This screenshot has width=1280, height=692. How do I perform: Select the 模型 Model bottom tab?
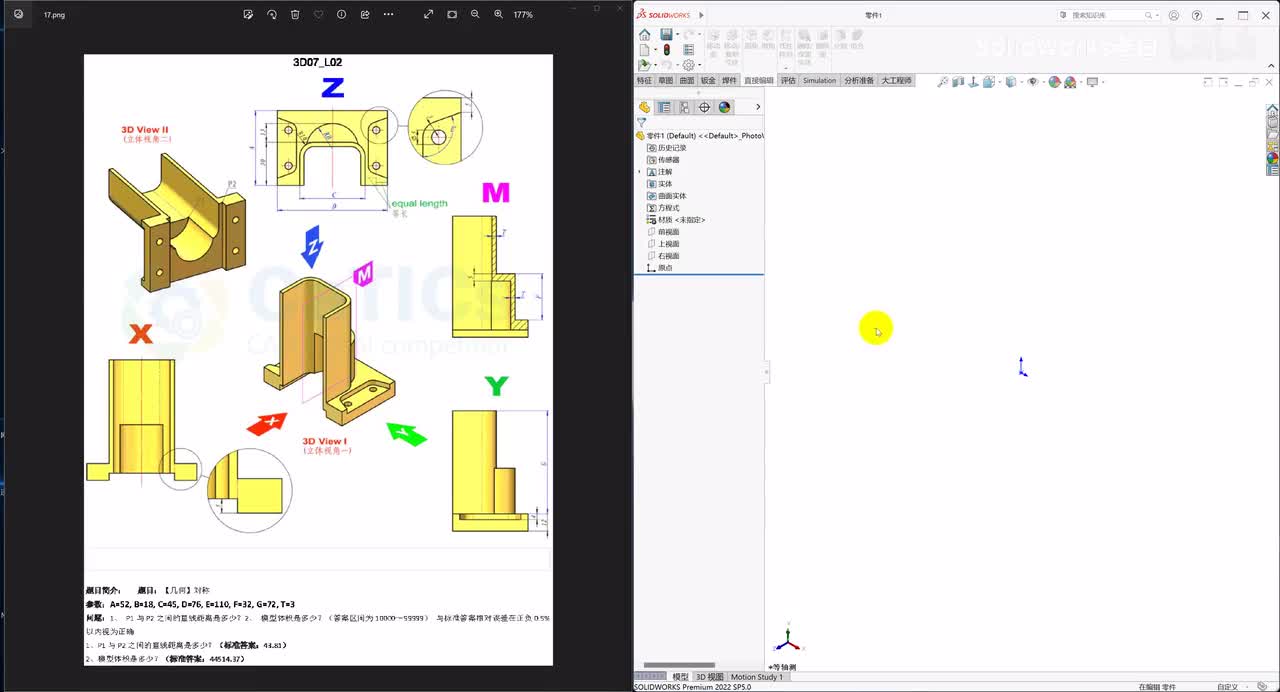680,677
